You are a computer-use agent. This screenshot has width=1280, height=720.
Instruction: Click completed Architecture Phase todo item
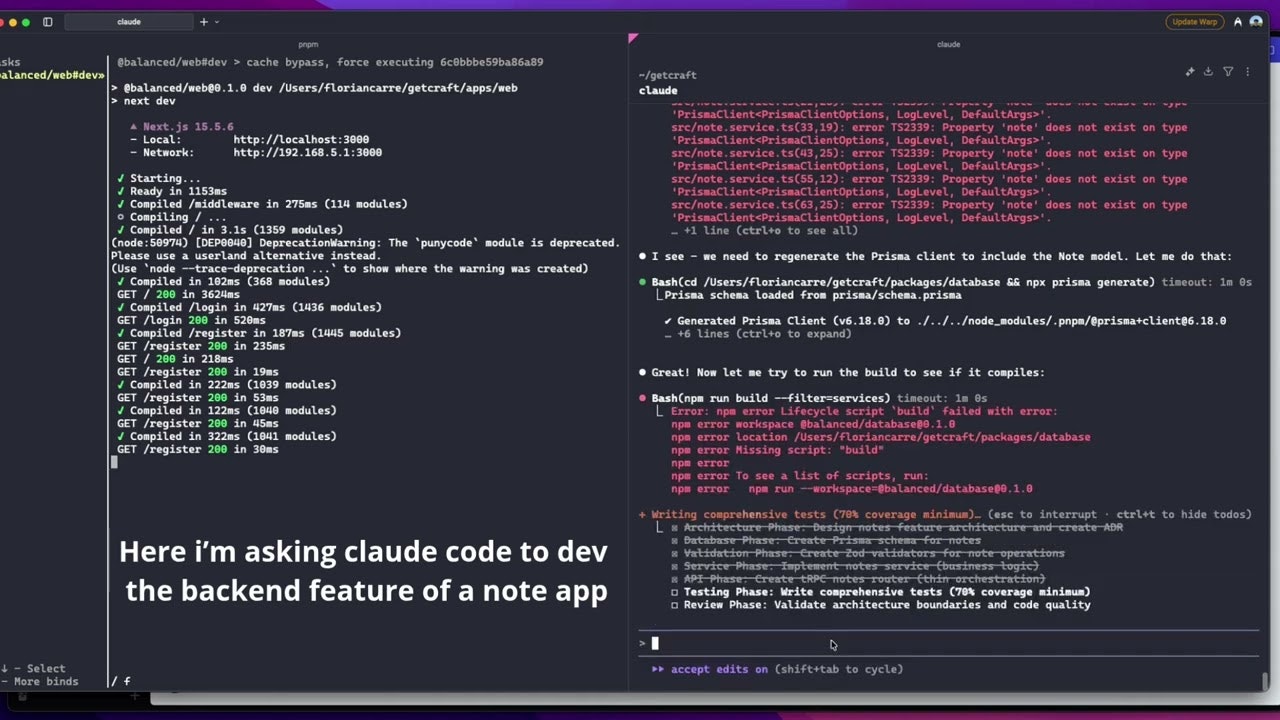[x=896, y=527]
